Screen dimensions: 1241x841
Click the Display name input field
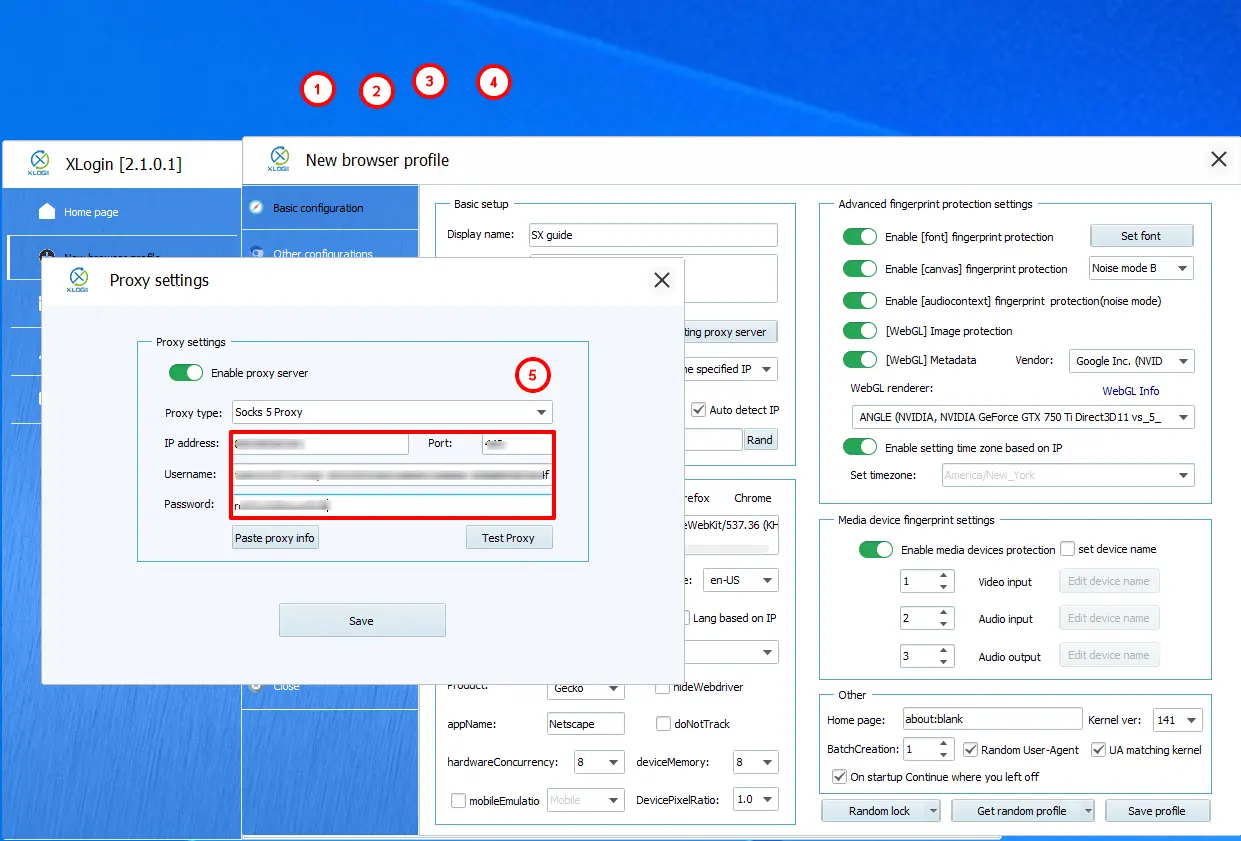point(653,235)
